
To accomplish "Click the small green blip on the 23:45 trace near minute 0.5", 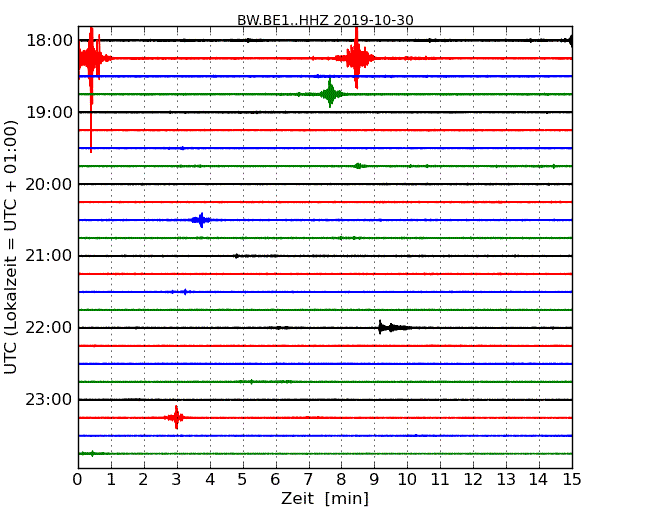I will (x=92, y=453).
